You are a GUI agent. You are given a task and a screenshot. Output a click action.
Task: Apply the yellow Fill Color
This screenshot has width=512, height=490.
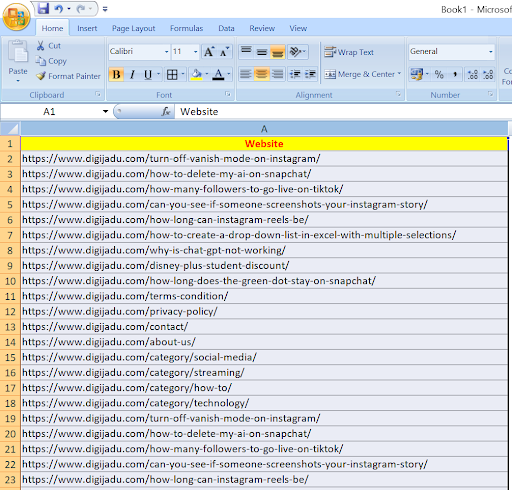(x=196, y=74)
